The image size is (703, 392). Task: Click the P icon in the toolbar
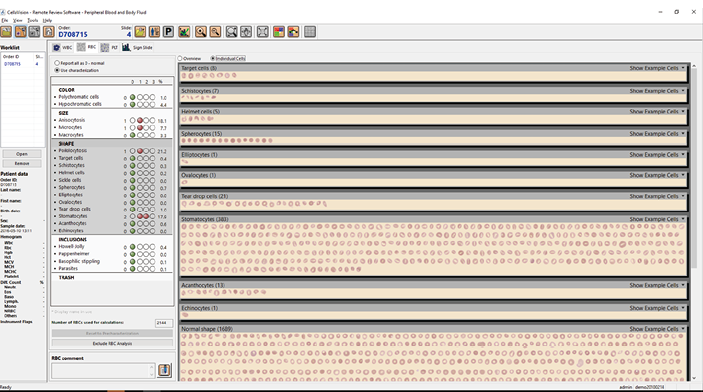pos(168,31)
